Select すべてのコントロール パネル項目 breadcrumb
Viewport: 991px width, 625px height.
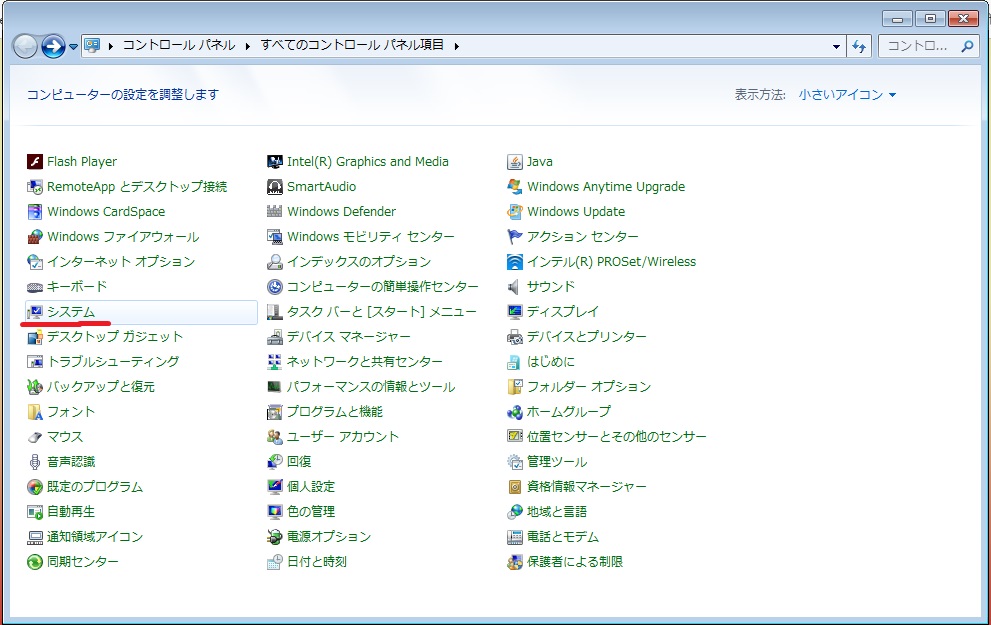coord(349,45)
